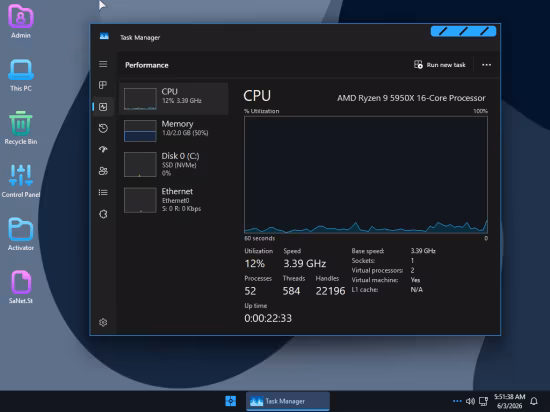Select the Control Panel desktop icon
550x412 pixels.
pyautogui.click(x=21, y=181)
